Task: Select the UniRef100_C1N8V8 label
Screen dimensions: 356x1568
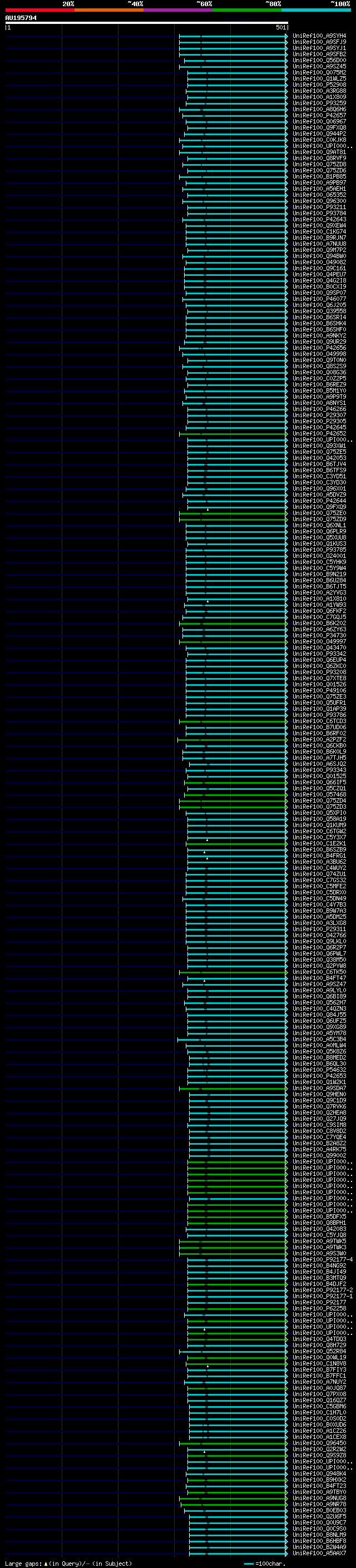Action: (x=319, y=1363)
